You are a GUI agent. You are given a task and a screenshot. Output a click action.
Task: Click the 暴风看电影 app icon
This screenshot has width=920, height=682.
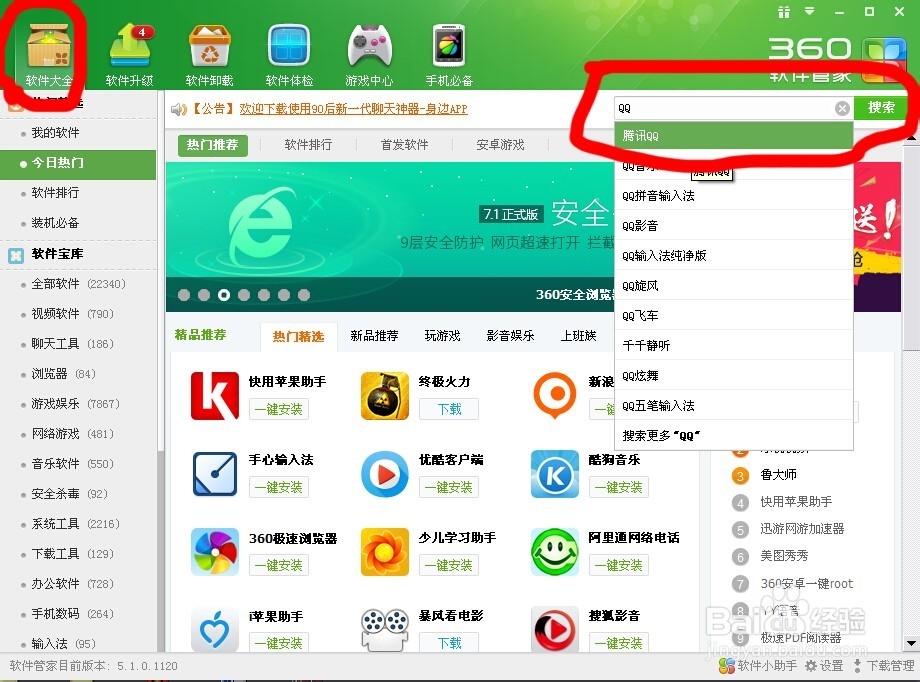coord(383,628)
